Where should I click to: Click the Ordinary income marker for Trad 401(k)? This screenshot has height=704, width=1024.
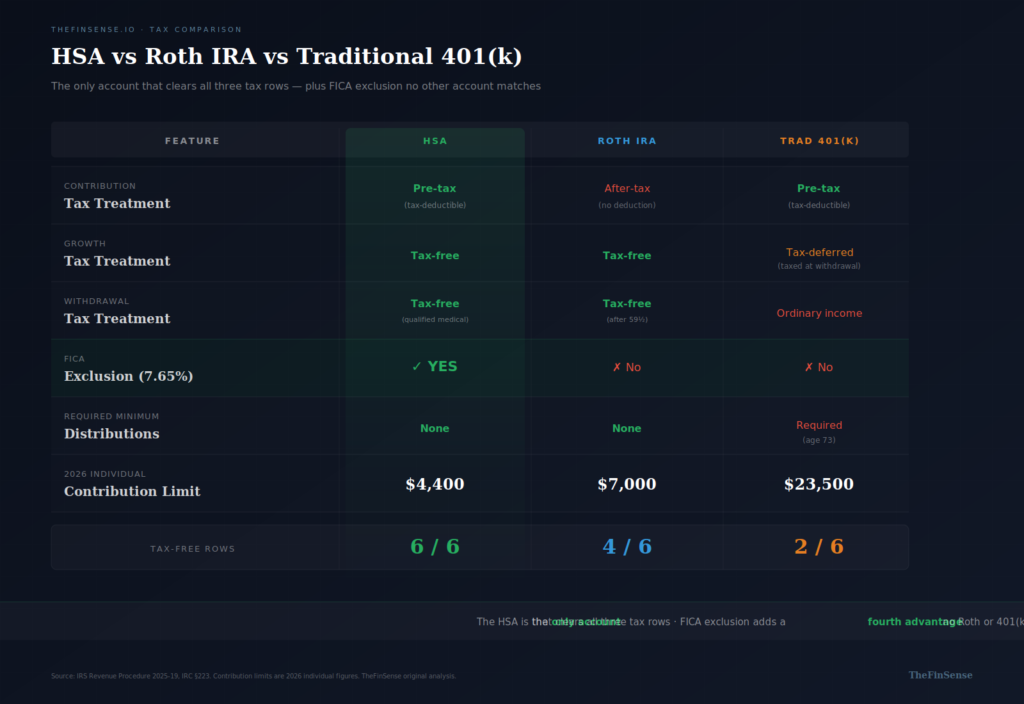[x=819, y=313]
